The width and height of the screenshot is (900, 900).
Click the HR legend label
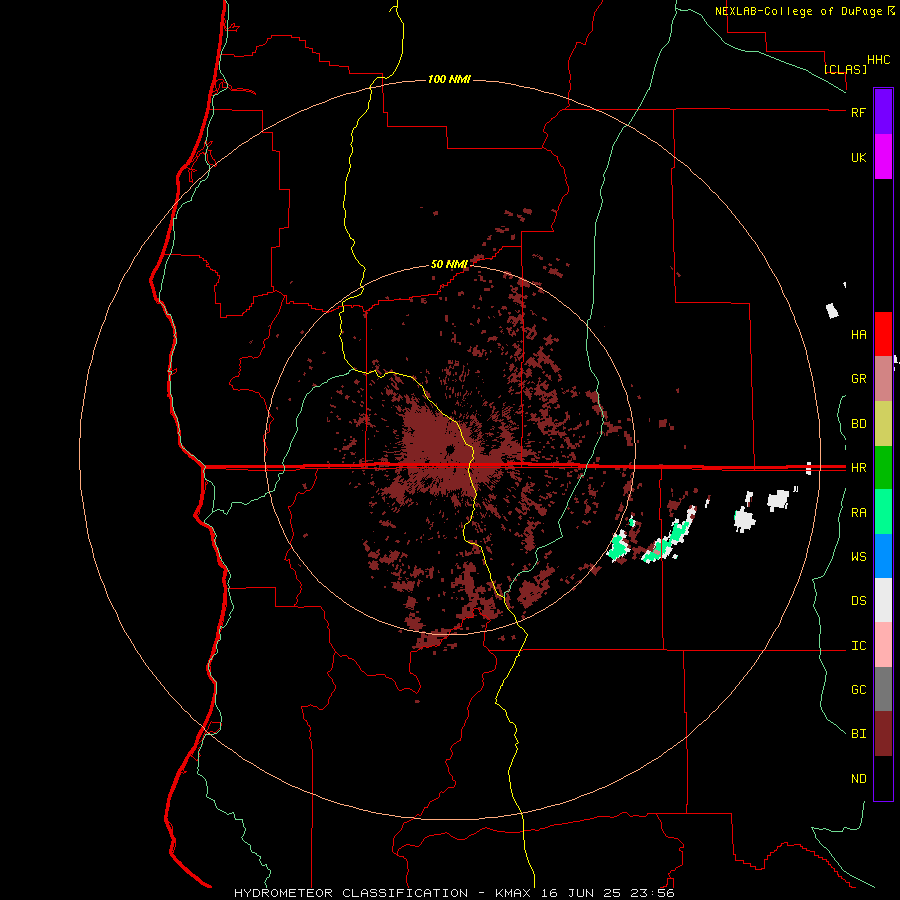point(858,468)
